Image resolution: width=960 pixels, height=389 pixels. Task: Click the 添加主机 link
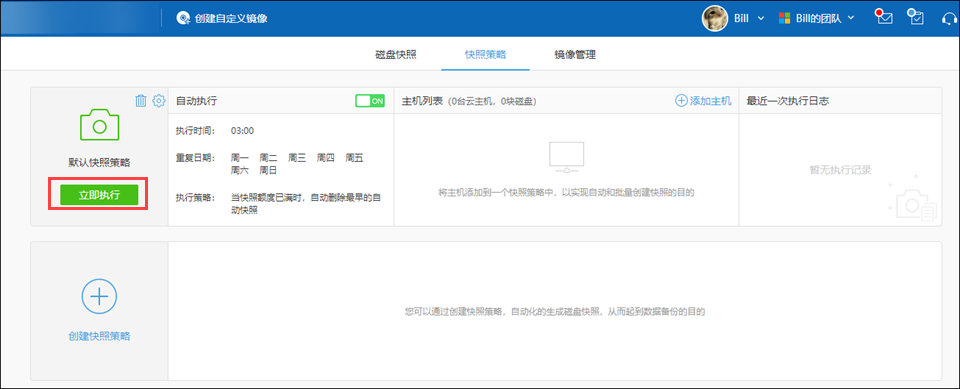pos(703,101)
